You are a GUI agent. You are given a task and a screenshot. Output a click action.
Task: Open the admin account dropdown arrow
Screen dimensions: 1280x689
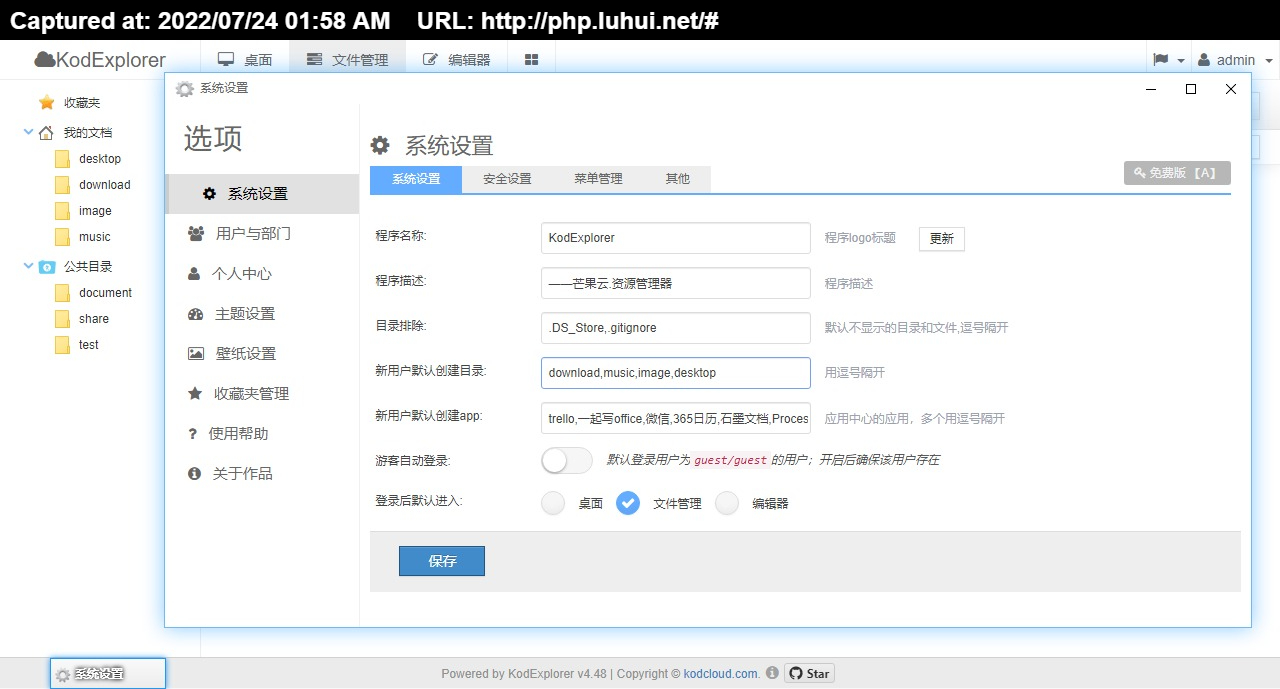pyautogui.click(x=1269, y=60)
